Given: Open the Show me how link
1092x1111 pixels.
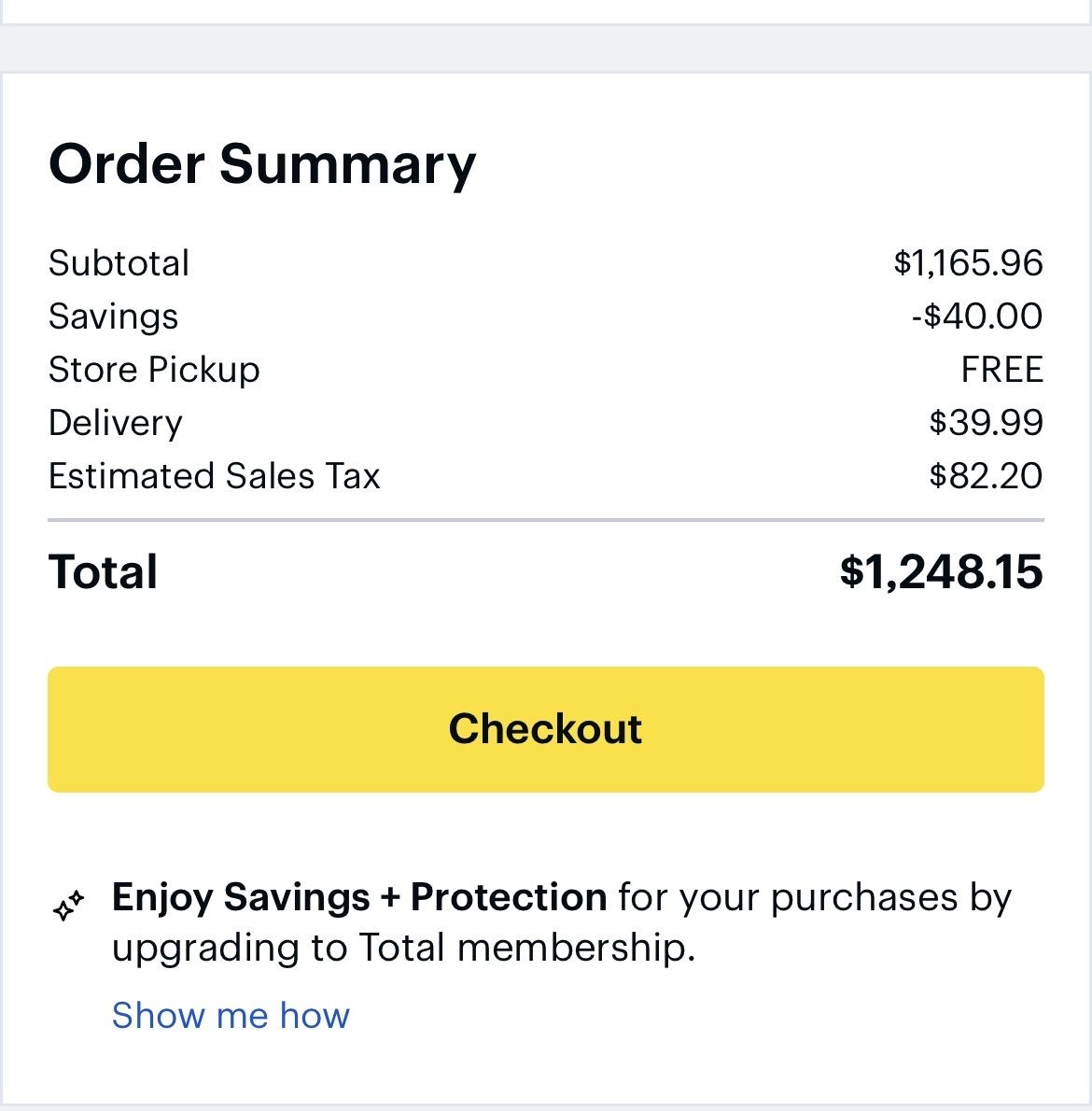Looking at the screenshot, I should click(x=231, y=1015).
